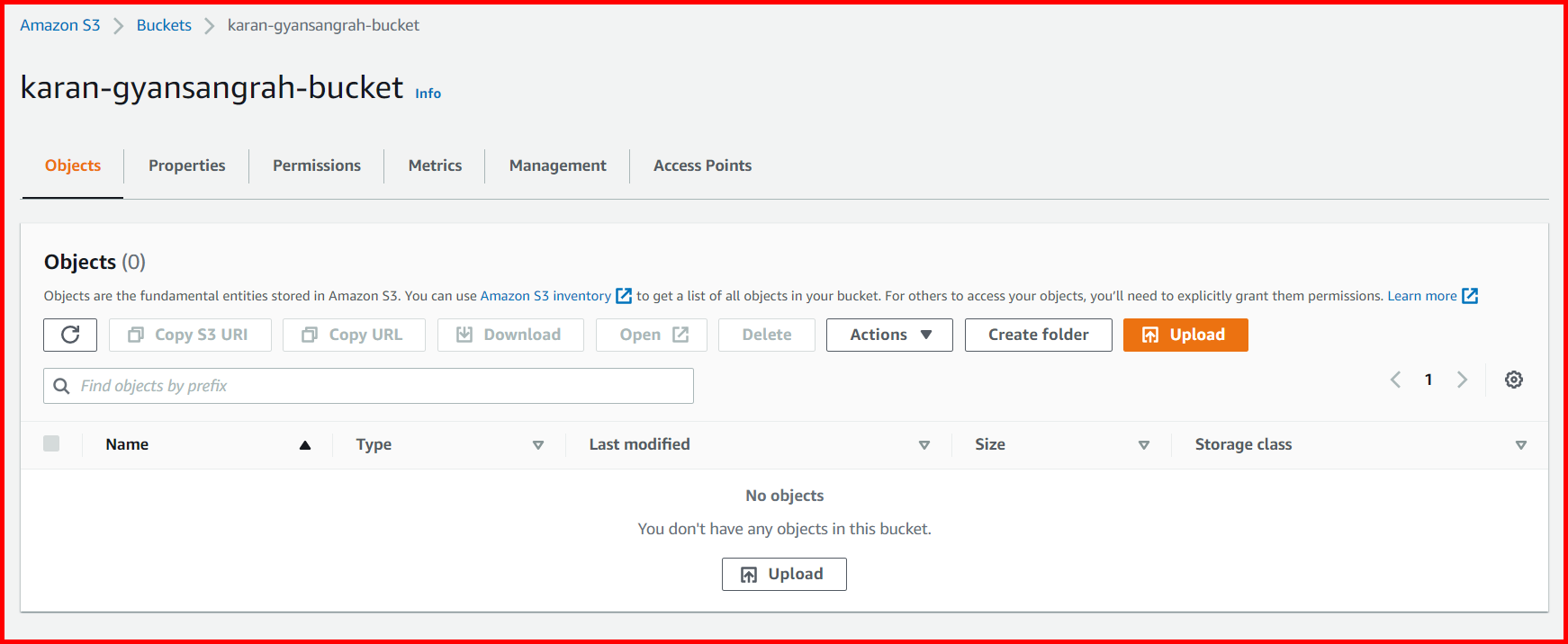Click the orange Upload button

pos(1185,335)
